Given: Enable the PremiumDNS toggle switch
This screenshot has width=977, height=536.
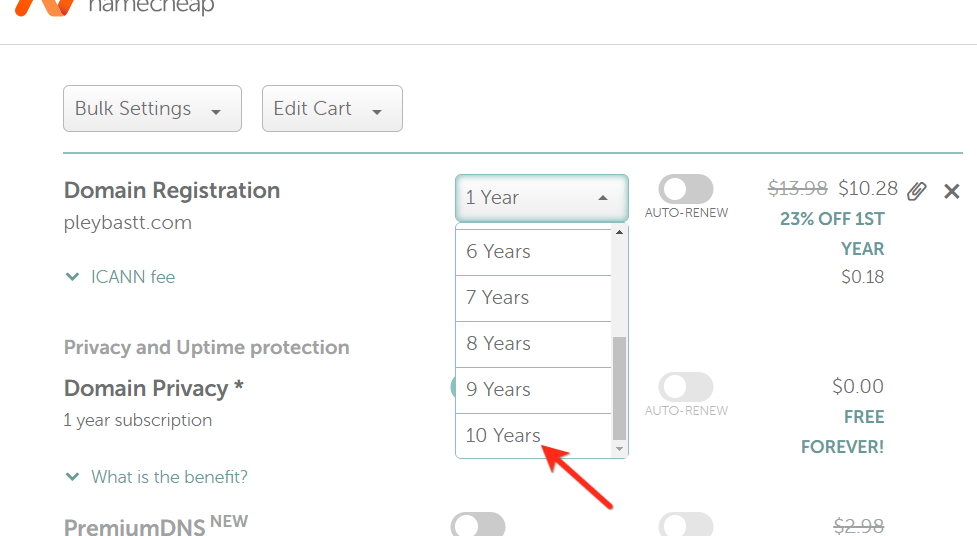Looking at the screenshot, I should 478,525.
